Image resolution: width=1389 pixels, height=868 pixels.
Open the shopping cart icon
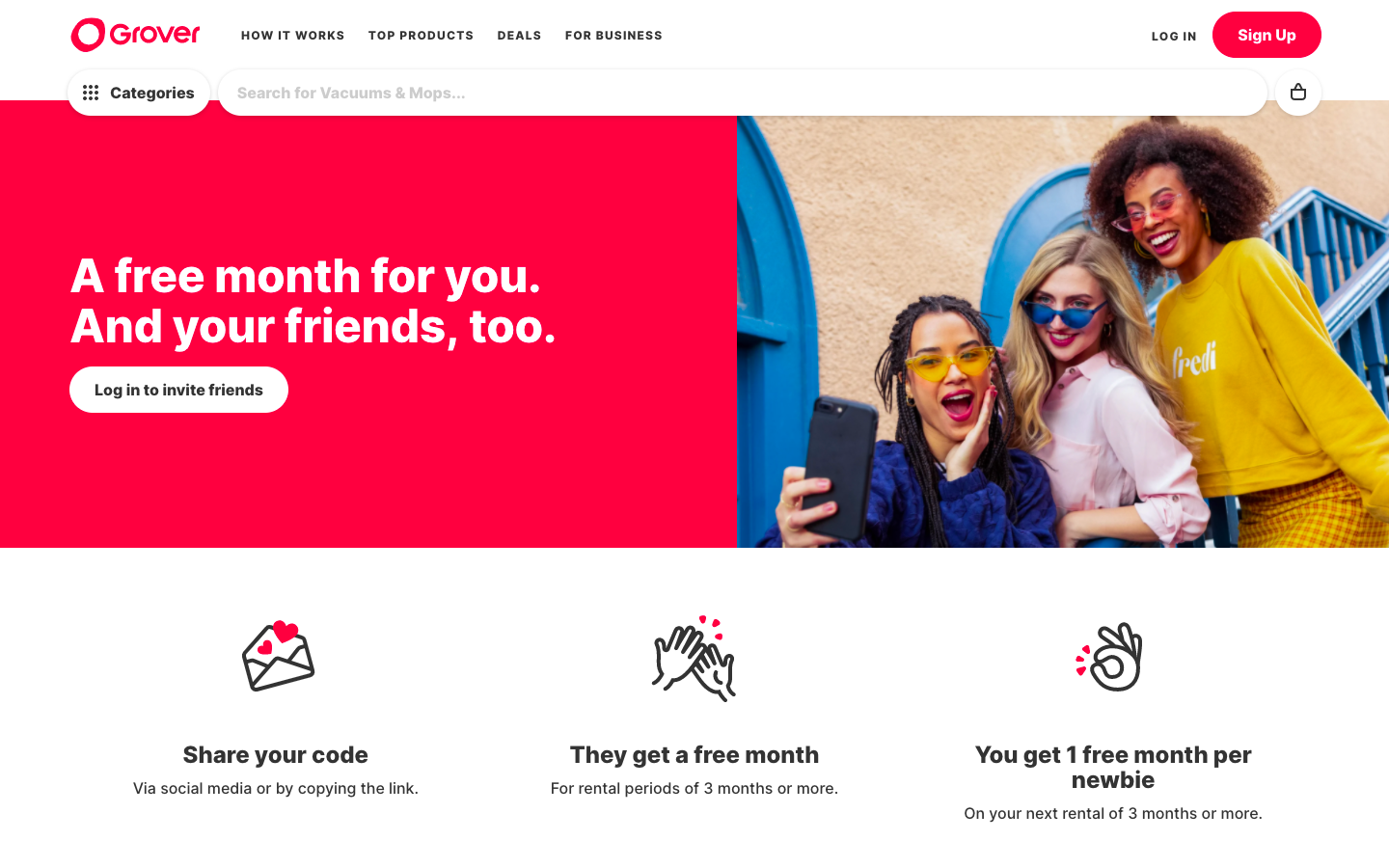click(x=1298, y=93)
